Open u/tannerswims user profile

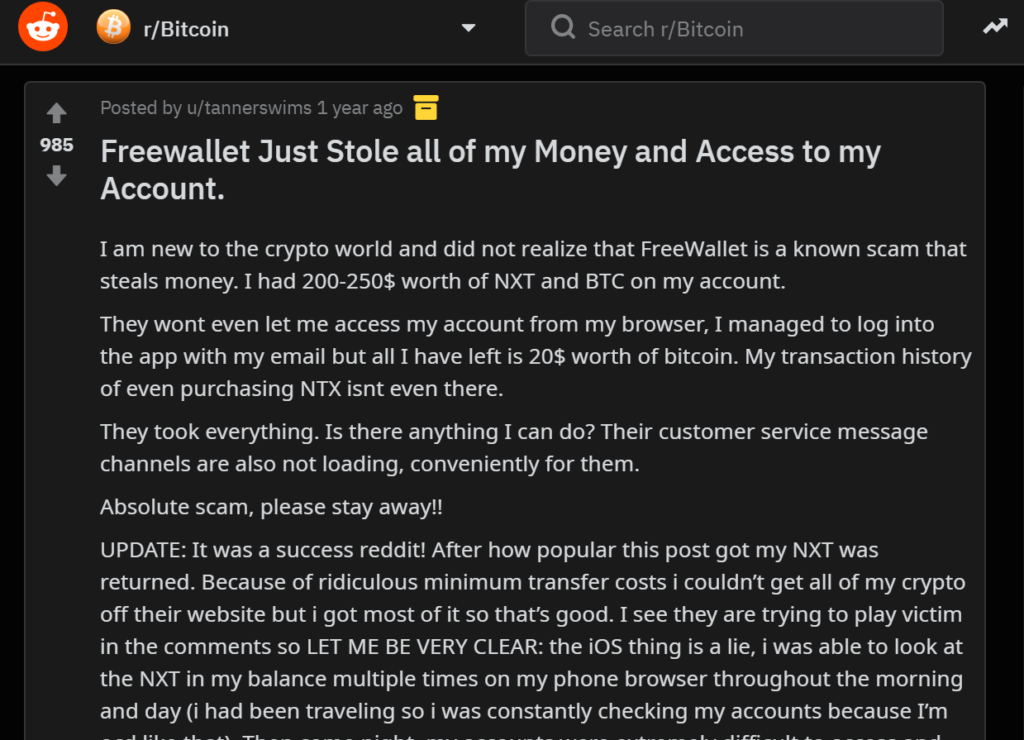tap(249, 108)
